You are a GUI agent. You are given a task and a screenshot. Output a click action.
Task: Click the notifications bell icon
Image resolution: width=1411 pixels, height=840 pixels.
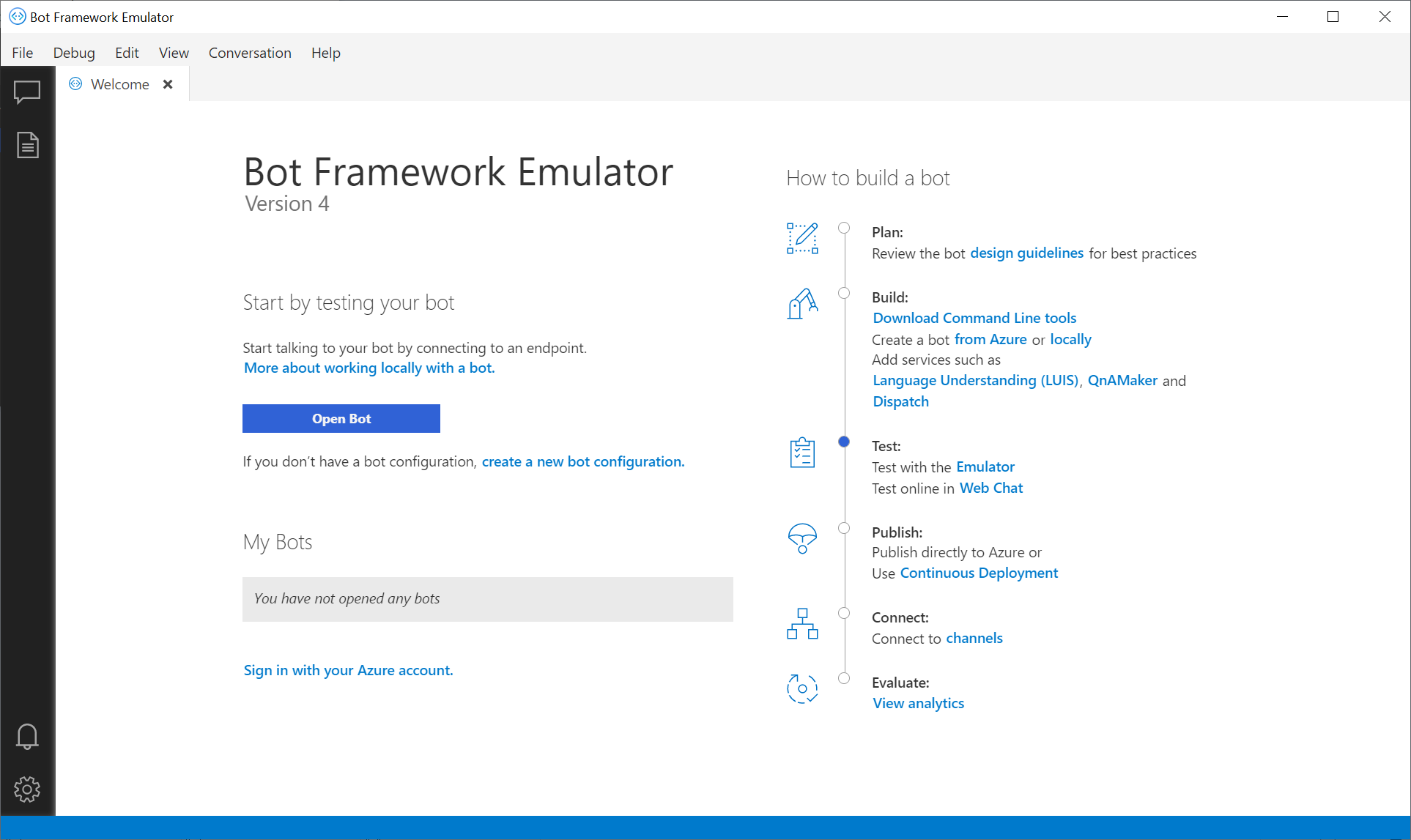coord(27,736)
